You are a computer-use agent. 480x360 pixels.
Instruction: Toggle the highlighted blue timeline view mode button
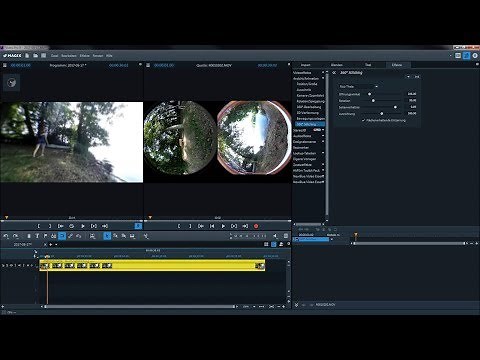point(274,244)
